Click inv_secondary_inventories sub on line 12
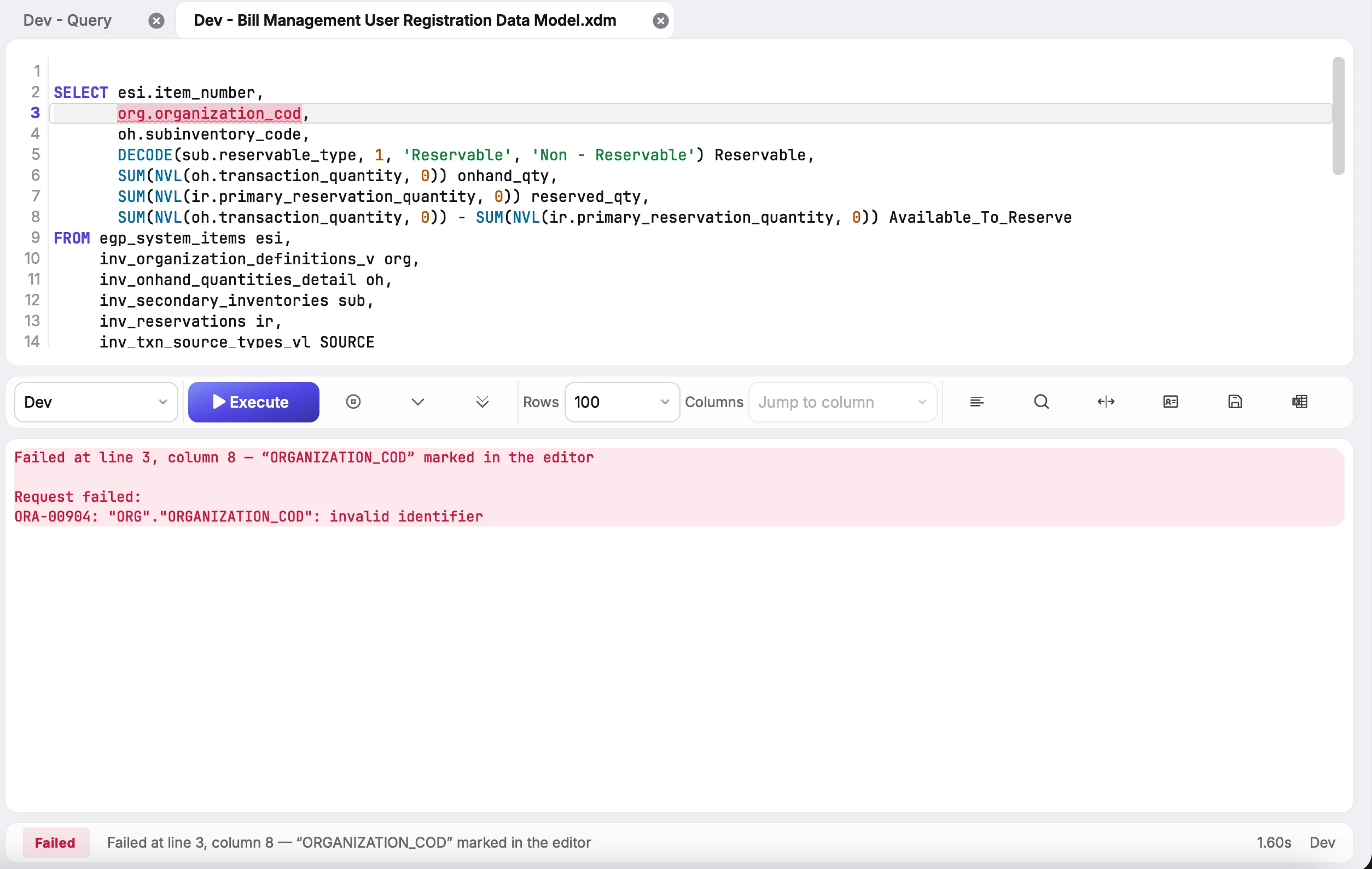 click(x=232, y=300)
